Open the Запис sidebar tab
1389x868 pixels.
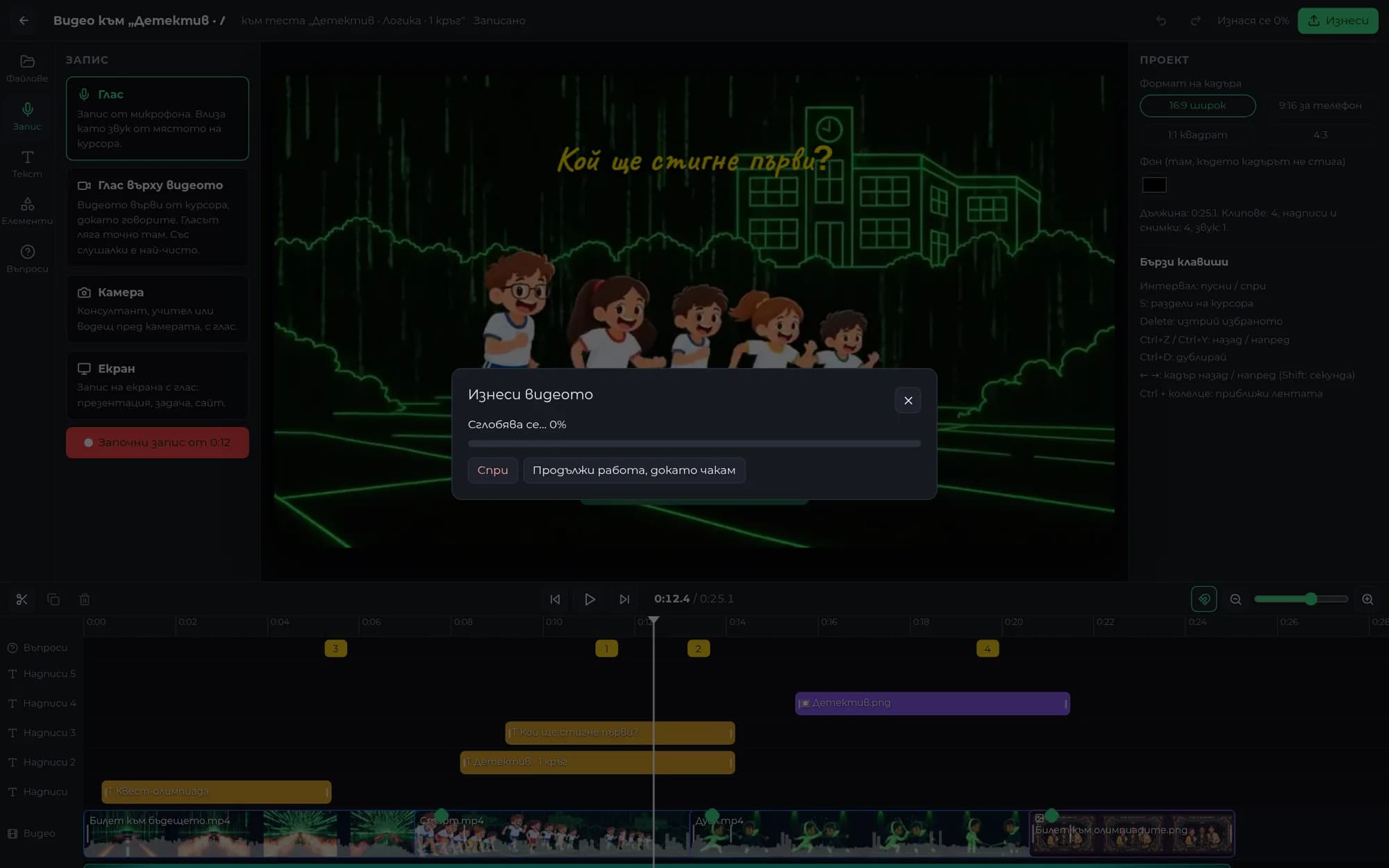tap(27, 117)
